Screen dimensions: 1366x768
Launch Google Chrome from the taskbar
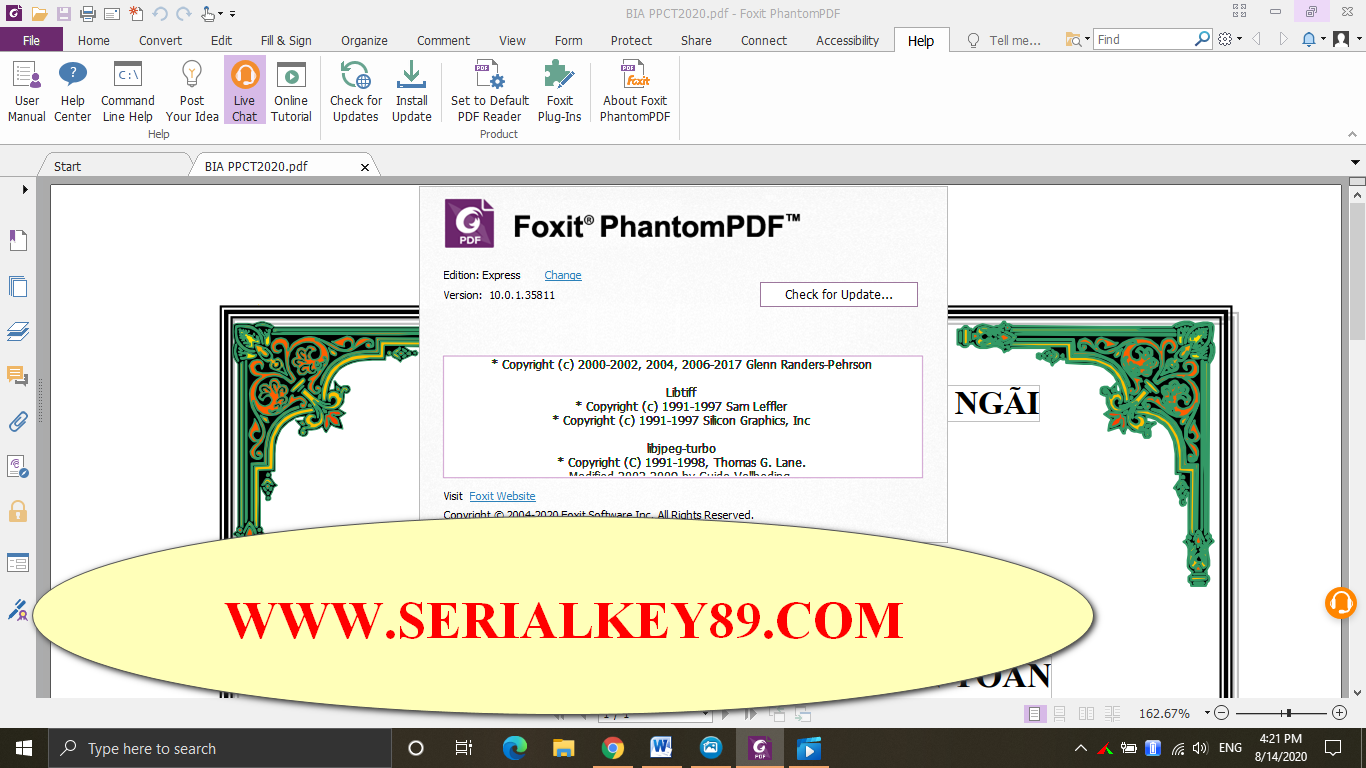coord(611,747)
